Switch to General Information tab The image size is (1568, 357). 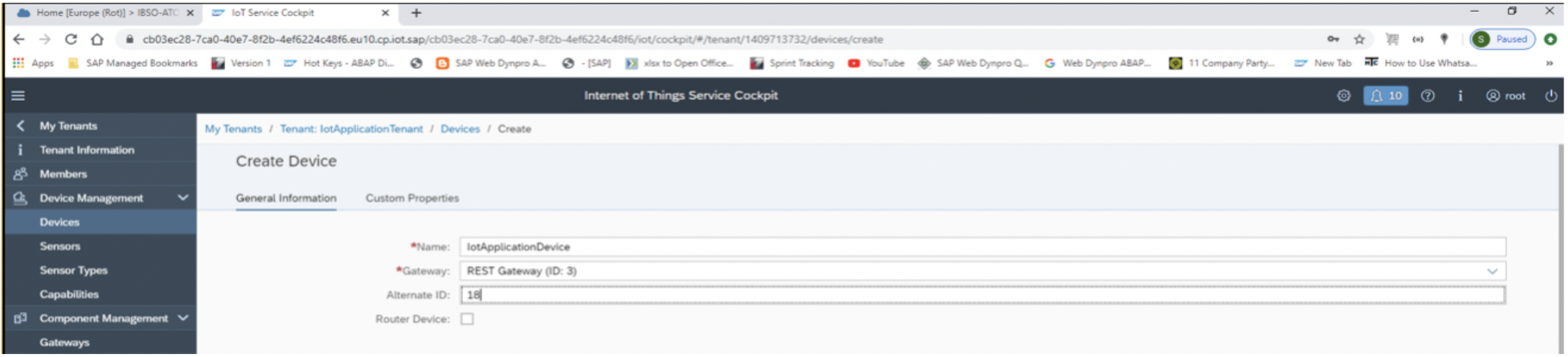(286, 198)
